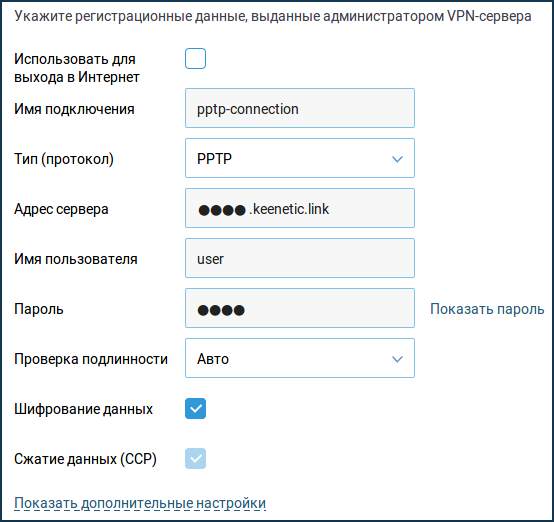
Task: Click the Шифрование данных label text
Action: click(83, 409)
